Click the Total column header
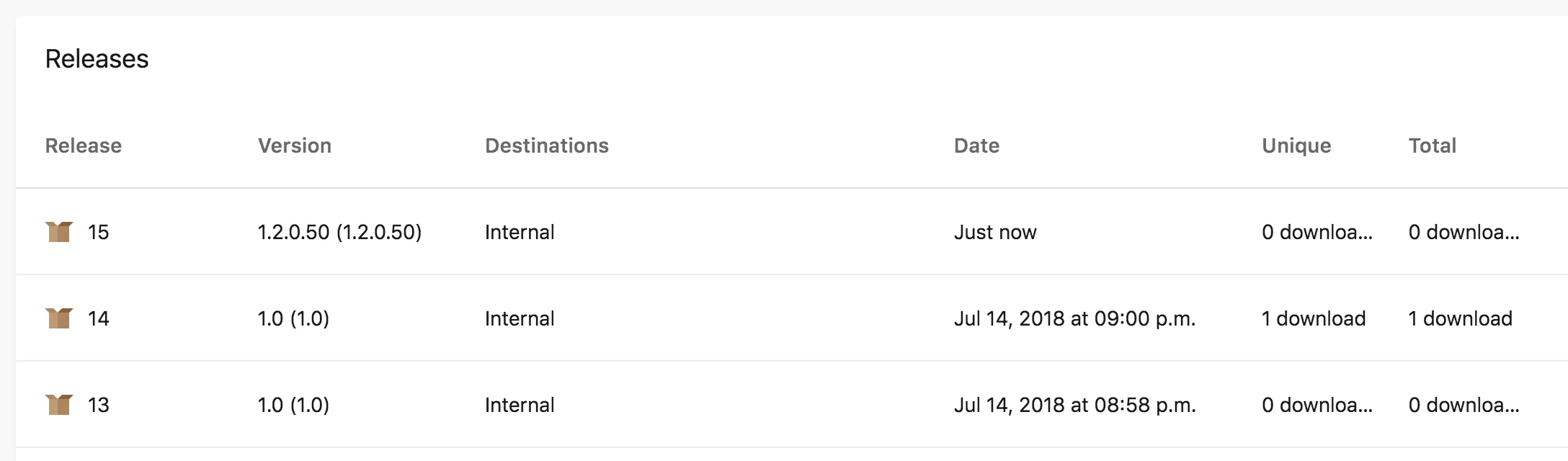Image resolution: width=1568 pixels, height=461 pixels. (x=1432, y=146)
